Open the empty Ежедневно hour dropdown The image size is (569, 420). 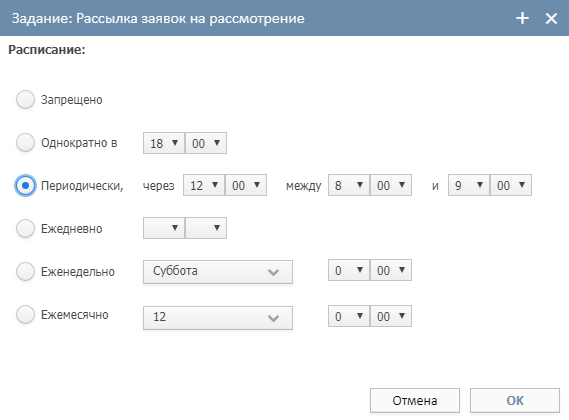[x=164, y=228]
